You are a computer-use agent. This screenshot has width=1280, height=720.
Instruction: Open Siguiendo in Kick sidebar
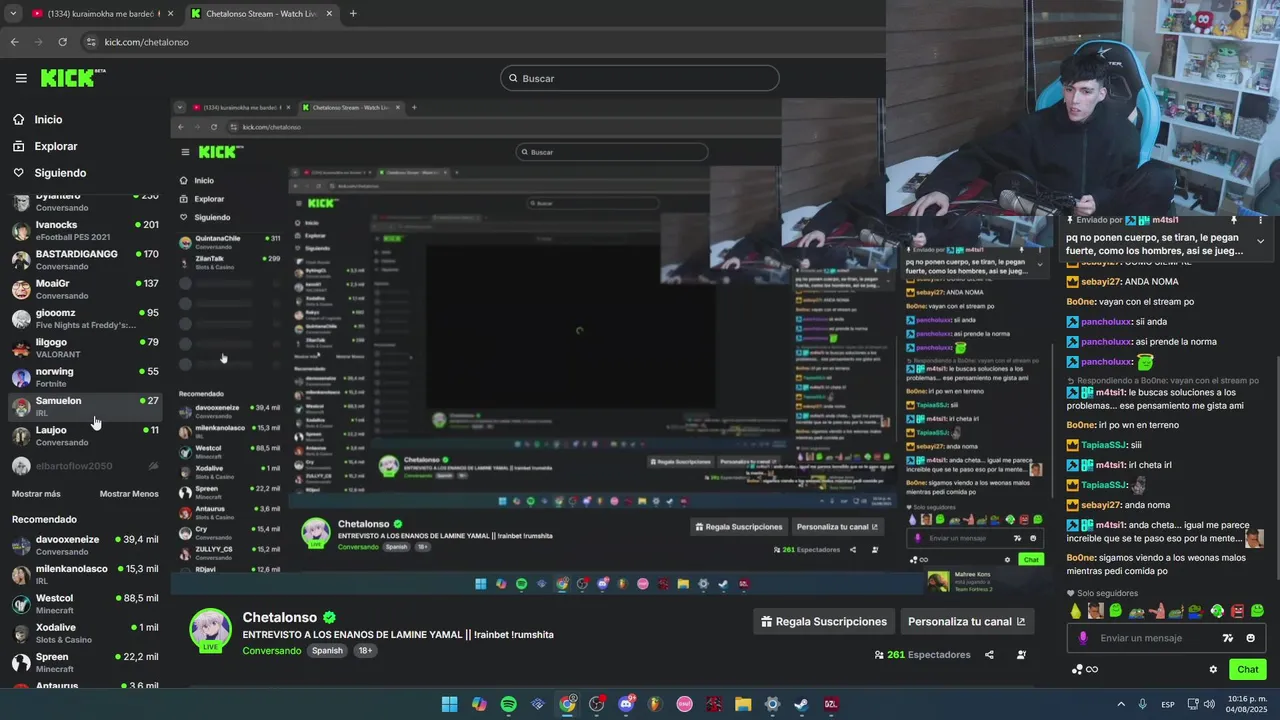point(60,173)
